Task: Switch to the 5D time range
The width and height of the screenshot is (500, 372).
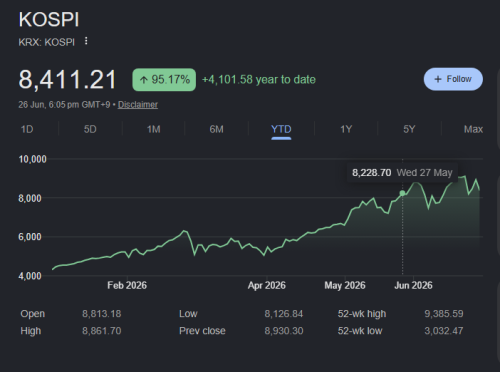Action: coord(90,129)
